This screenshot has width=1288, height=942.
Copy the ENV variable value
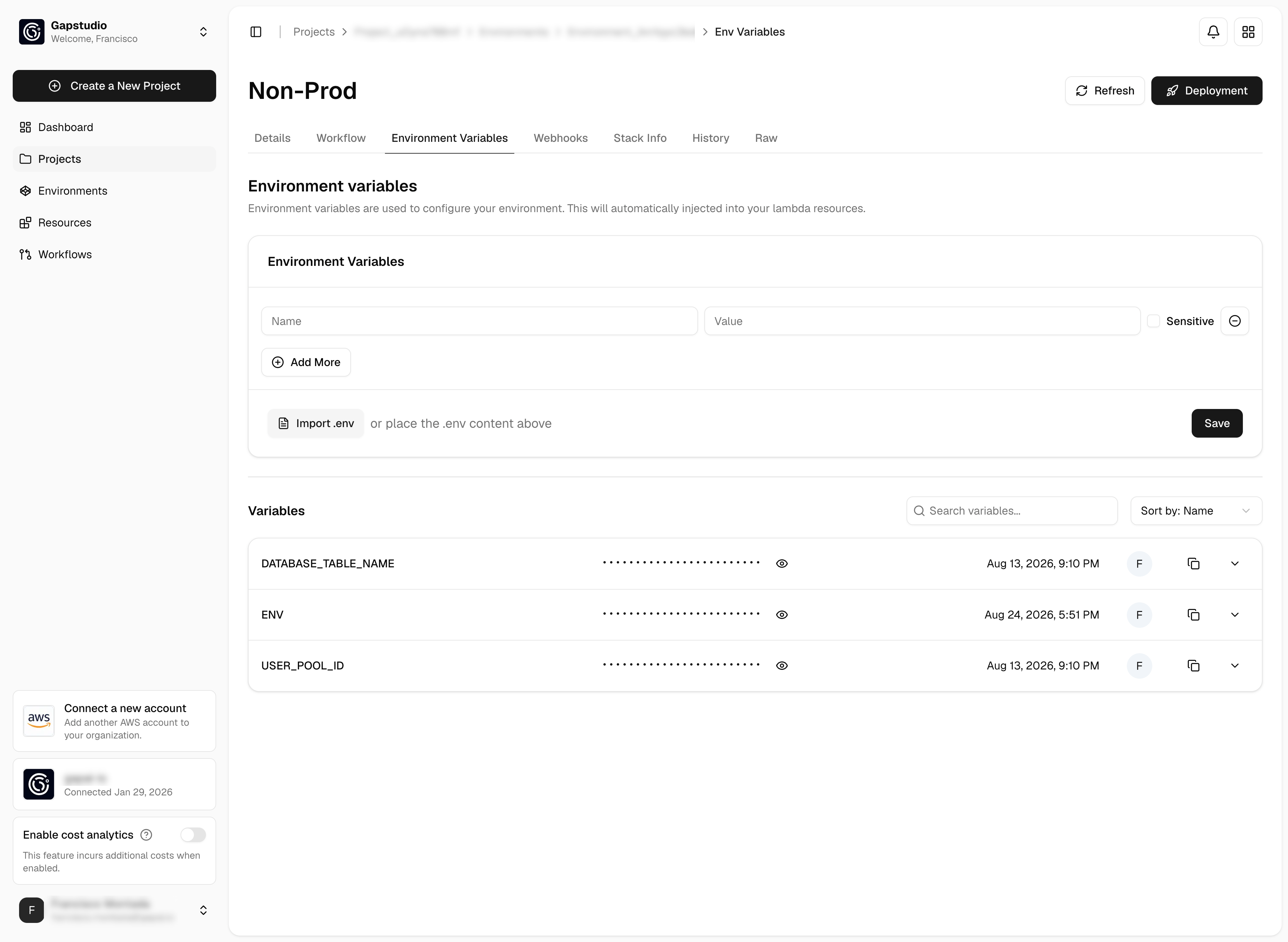pyautogui.click(x=1193, y=615)
